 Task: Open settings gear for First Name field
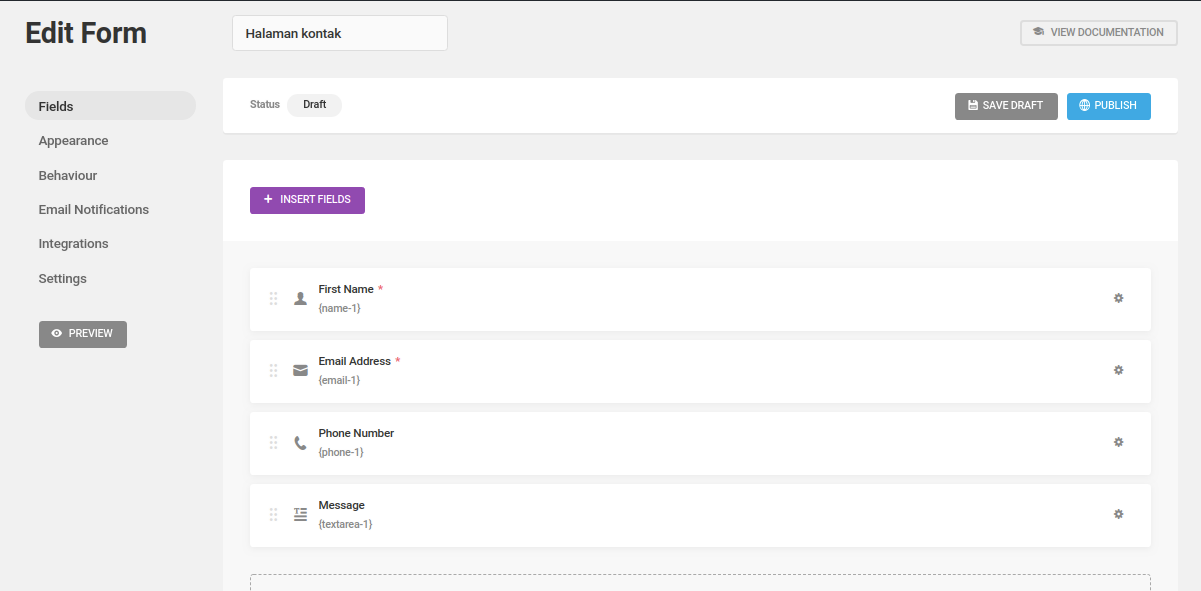pyautogui.click(x=1118, y=298)
